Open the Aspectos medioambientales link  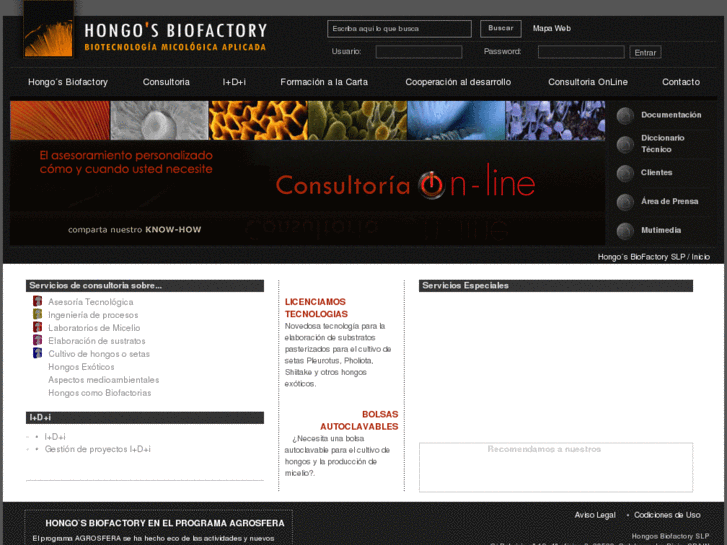pyautogui.click(x=103, y=380)
